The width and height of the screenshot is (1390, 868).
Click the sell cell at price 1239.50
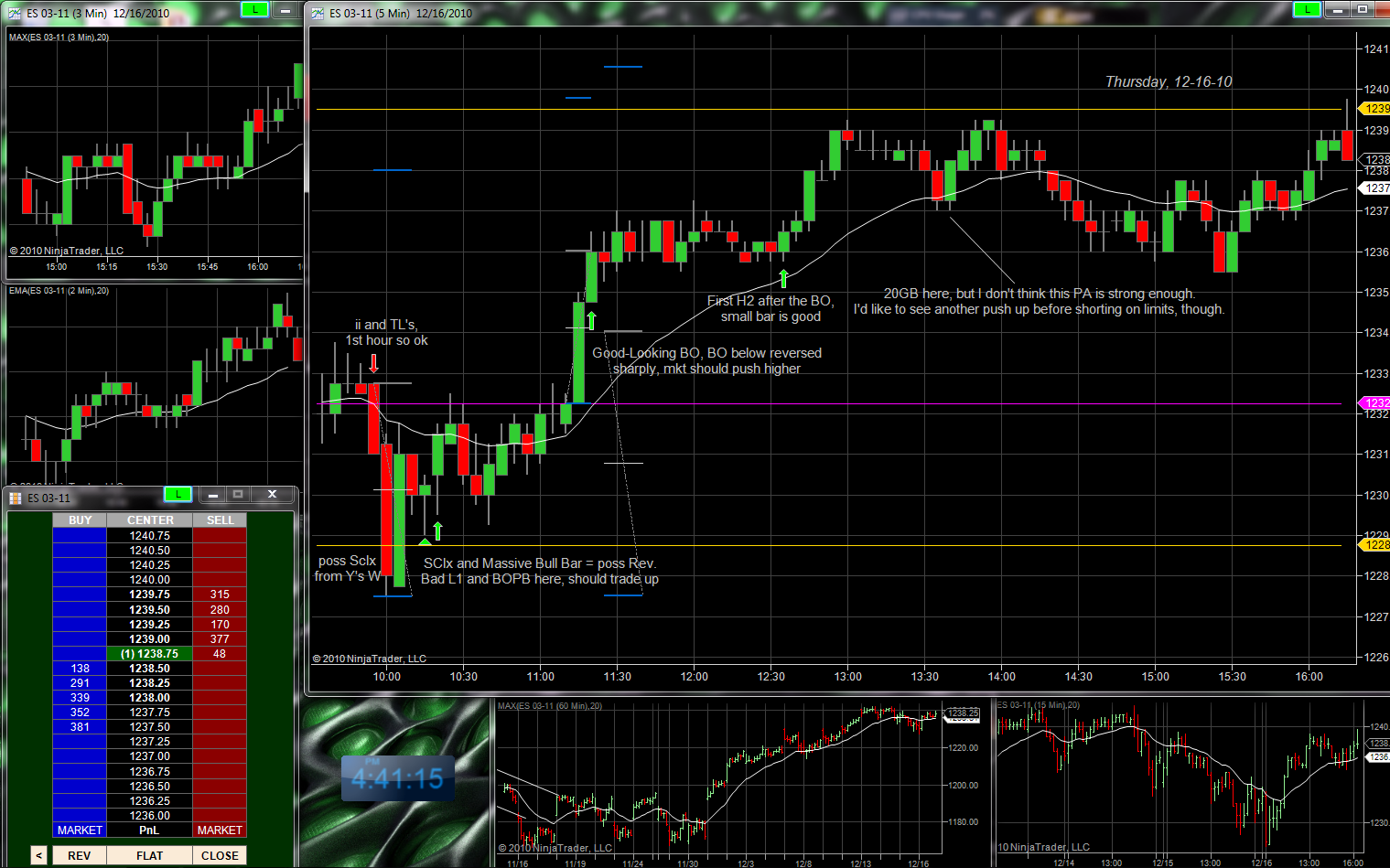(220, 609)
